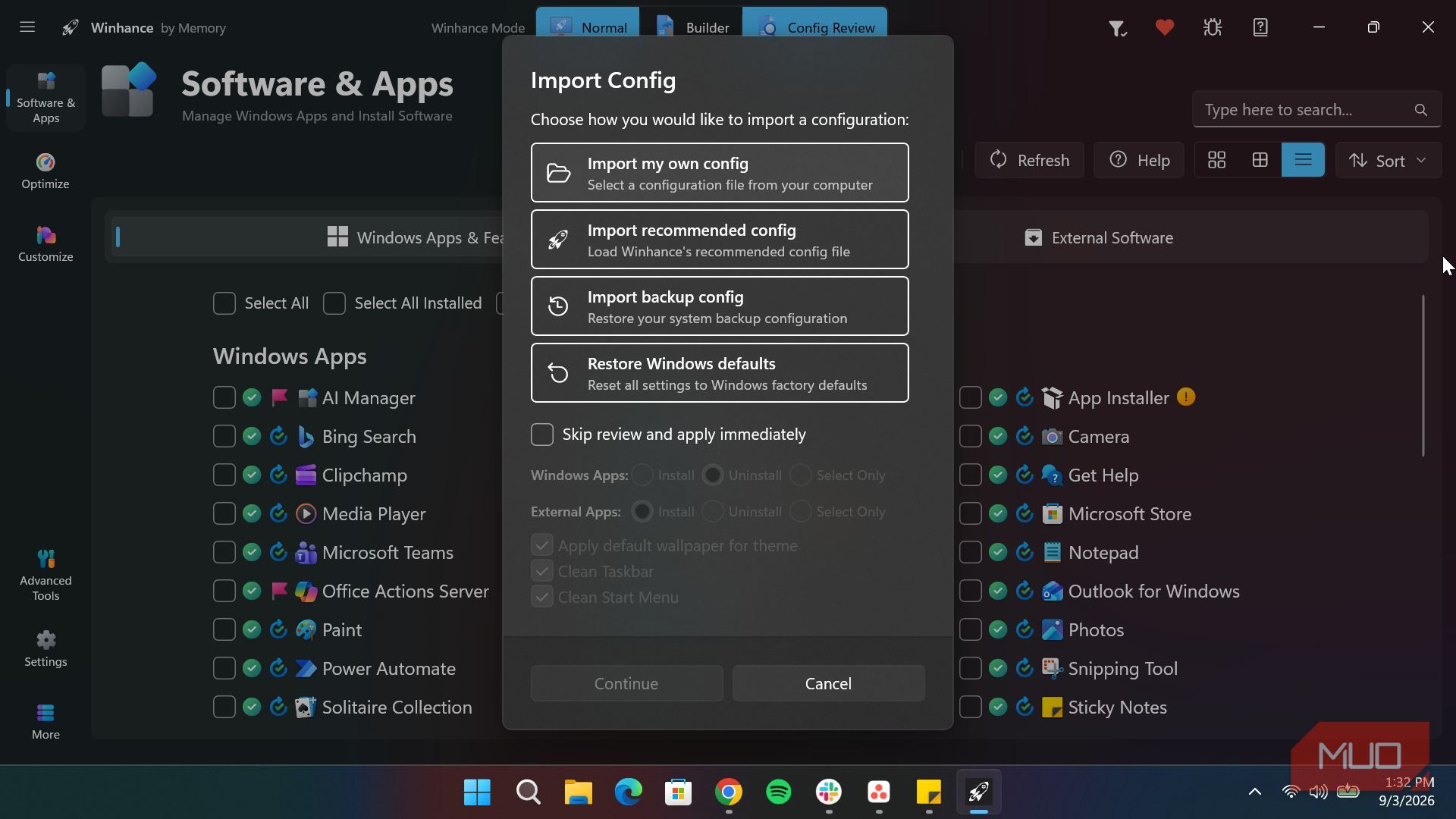Click App Installer warning badge
1456x819 pixels.
click(x=1186, y=397)
